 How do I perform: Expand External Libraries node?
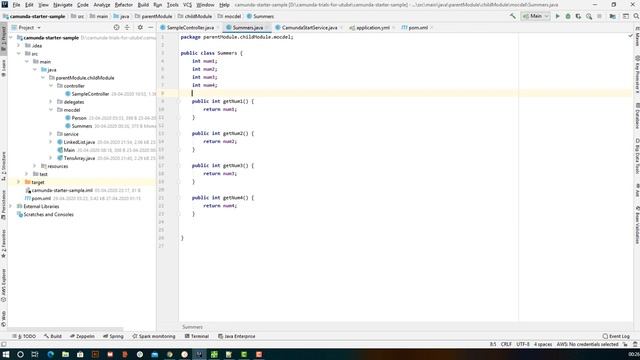coord(11,206)
